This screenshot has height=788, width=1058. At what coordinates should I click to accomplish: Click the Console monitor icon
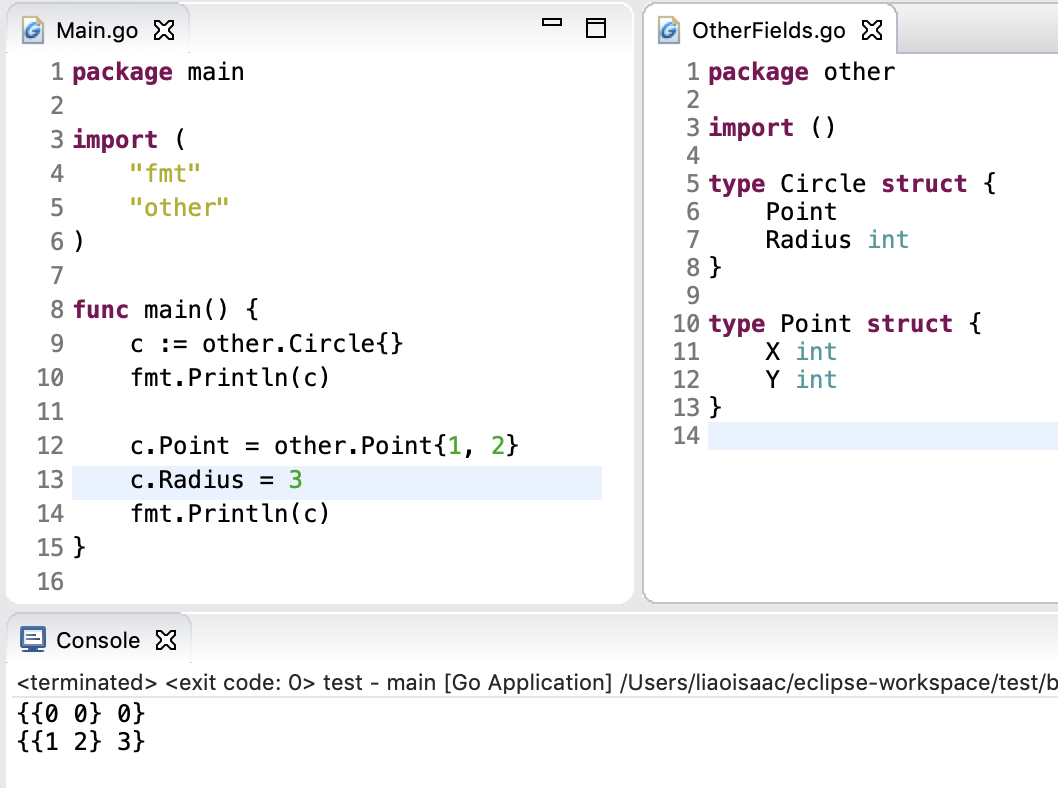pyautogui.click(x=33, y=640)
